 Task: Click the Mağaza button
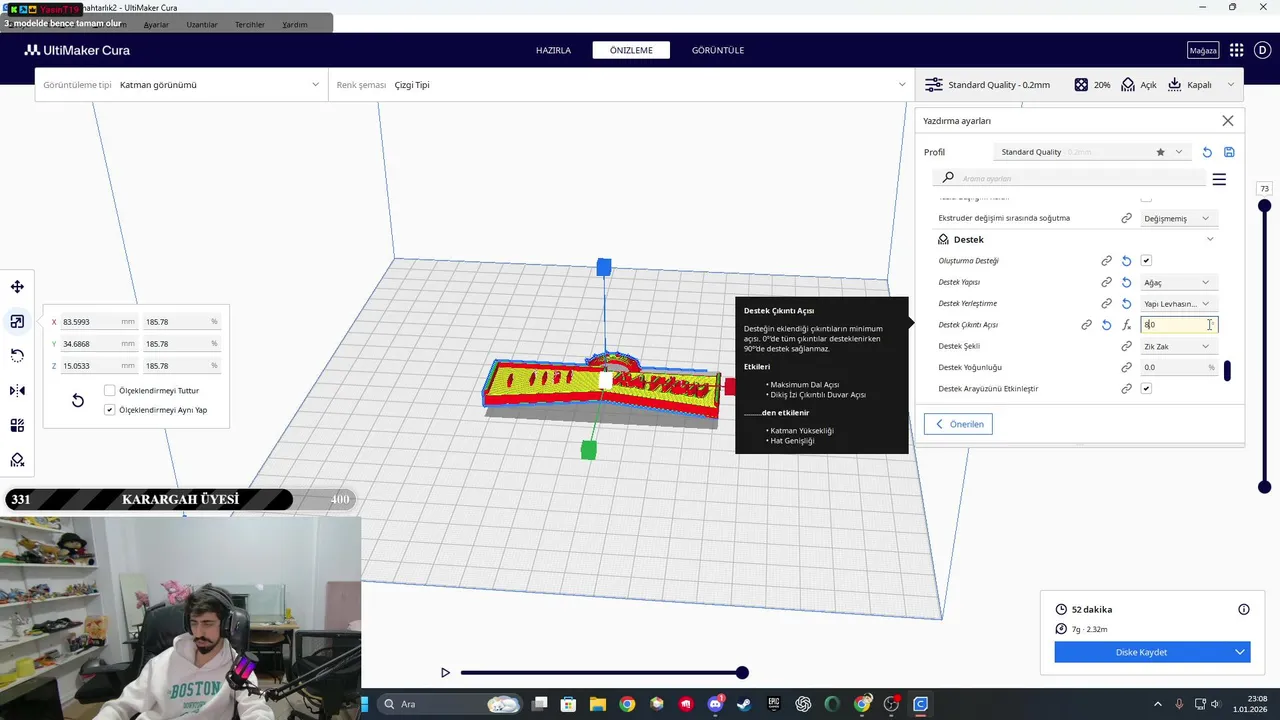(x=1203, y=50)
